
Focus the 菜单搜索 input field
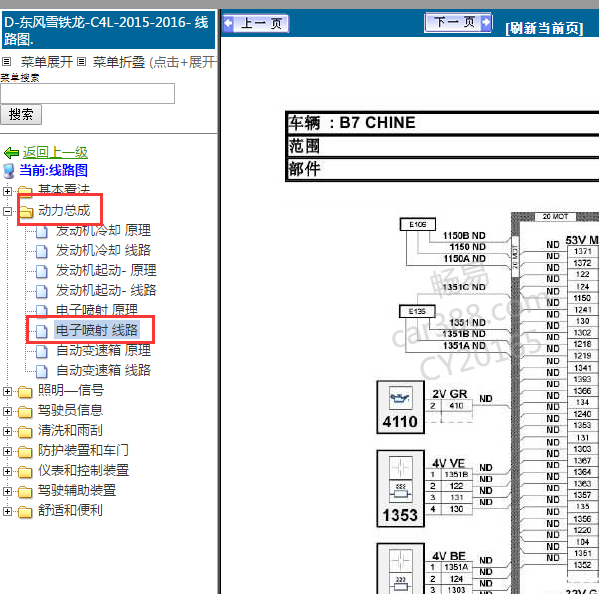tap(87, 94)
